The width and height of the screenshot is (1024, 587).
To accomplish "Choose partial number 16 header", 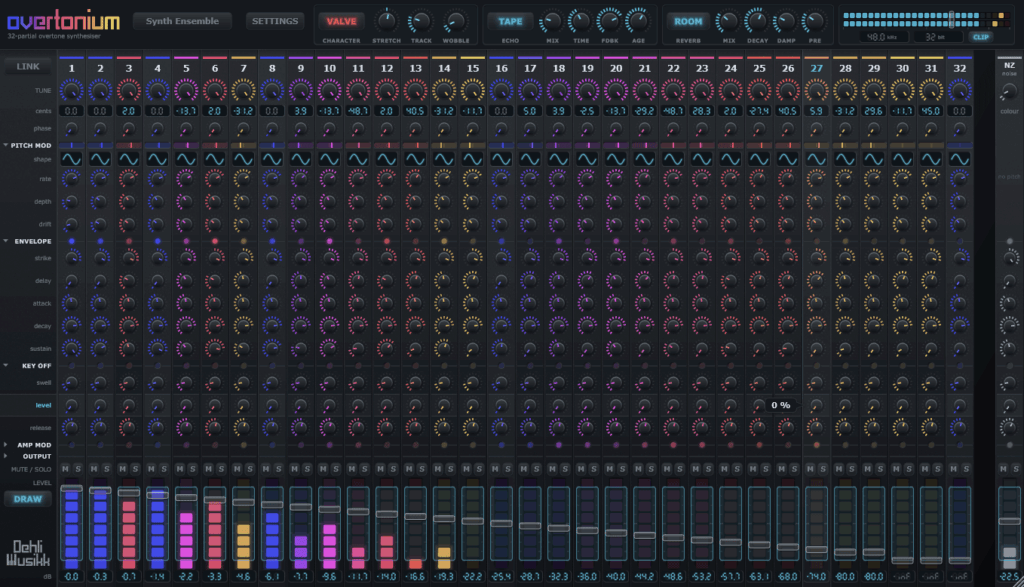I will click(x=502, y=68).
